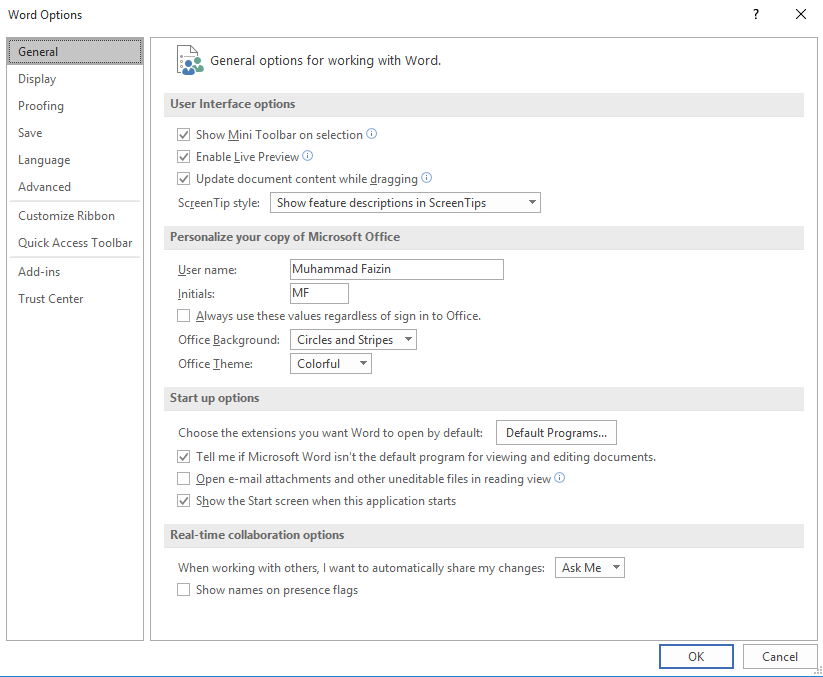This screenshot has height=677, width=823.
Task: Enable Always use these values checkbox
Action: coord(184,316)
